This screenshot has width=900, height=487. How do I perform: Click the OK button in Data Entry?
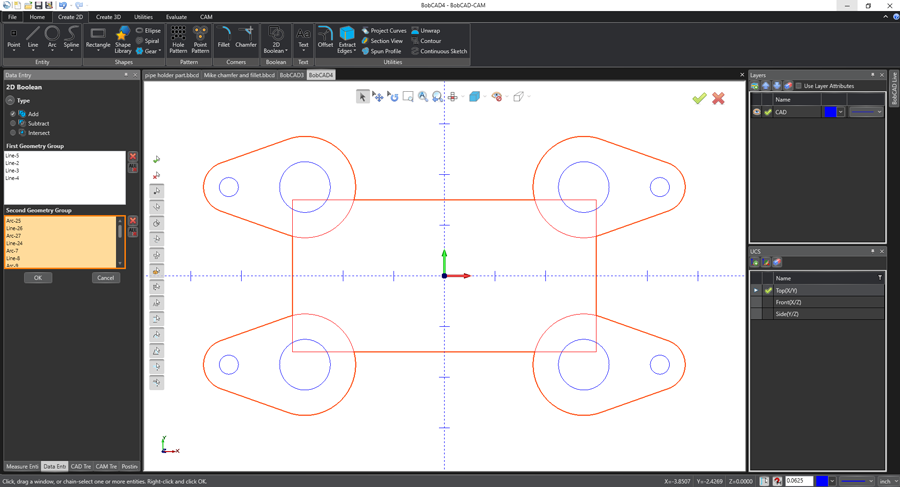pos(38,278)
